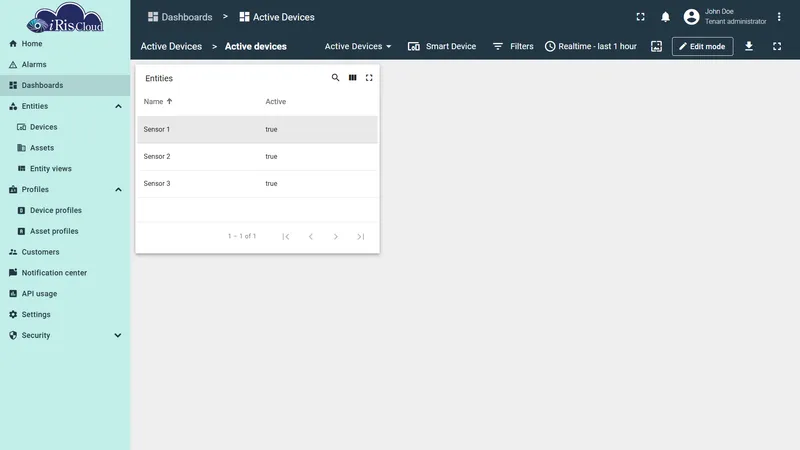Open Devices under Entities
Viewport: 800px width, 450px height.
65,127
